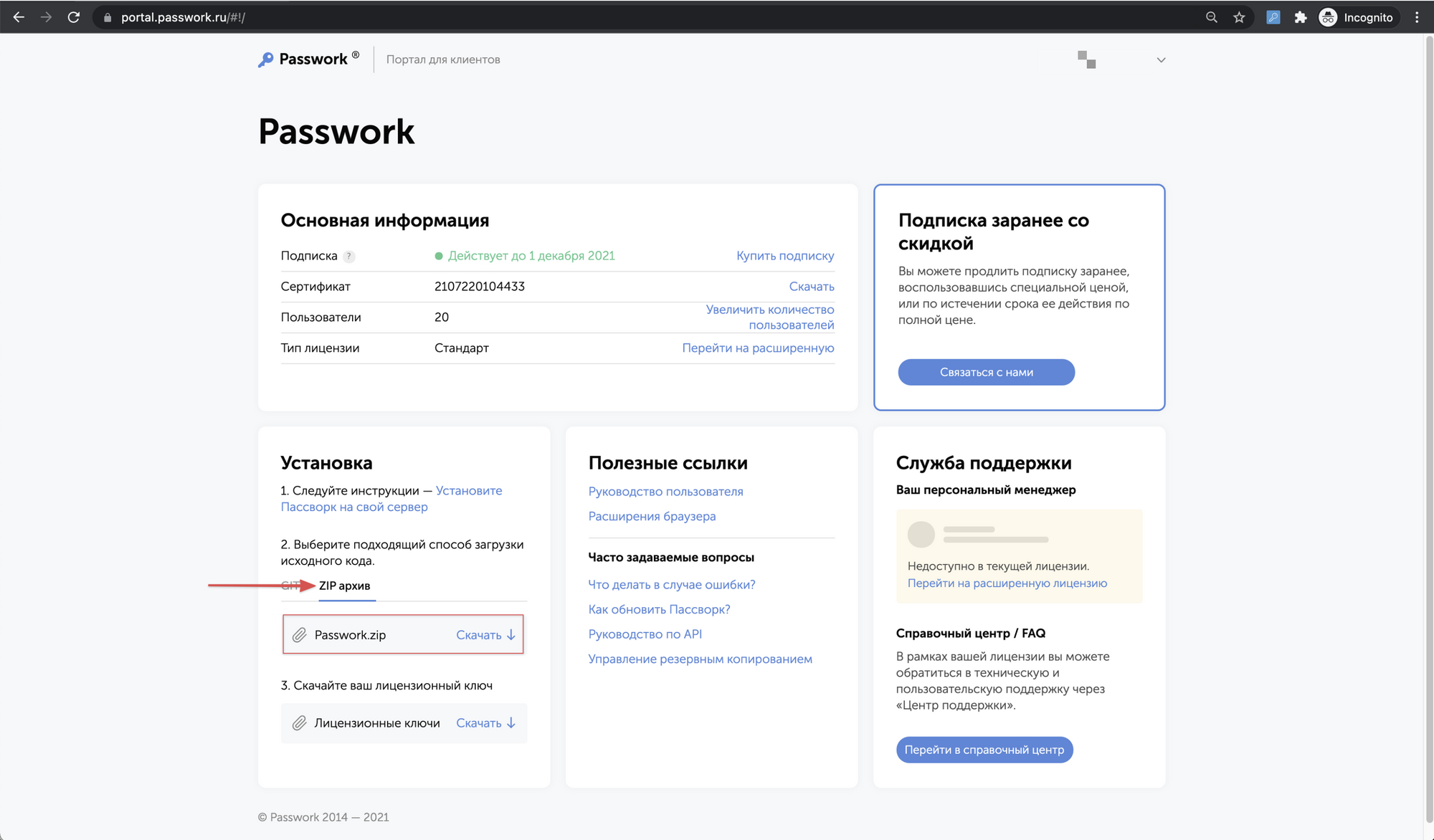Click Скачать next to Passwork.zip
Screen dimensions: 1434x840
tap(479, 635)
